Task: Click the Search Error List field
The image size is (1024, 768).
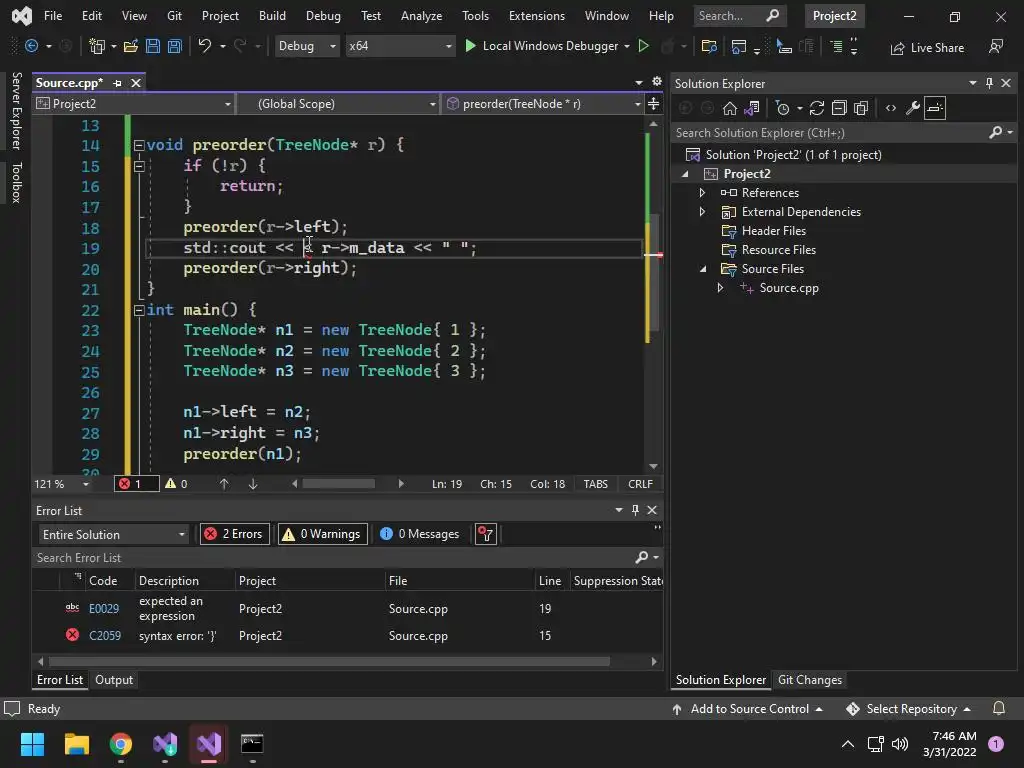Action: [334, 558]
